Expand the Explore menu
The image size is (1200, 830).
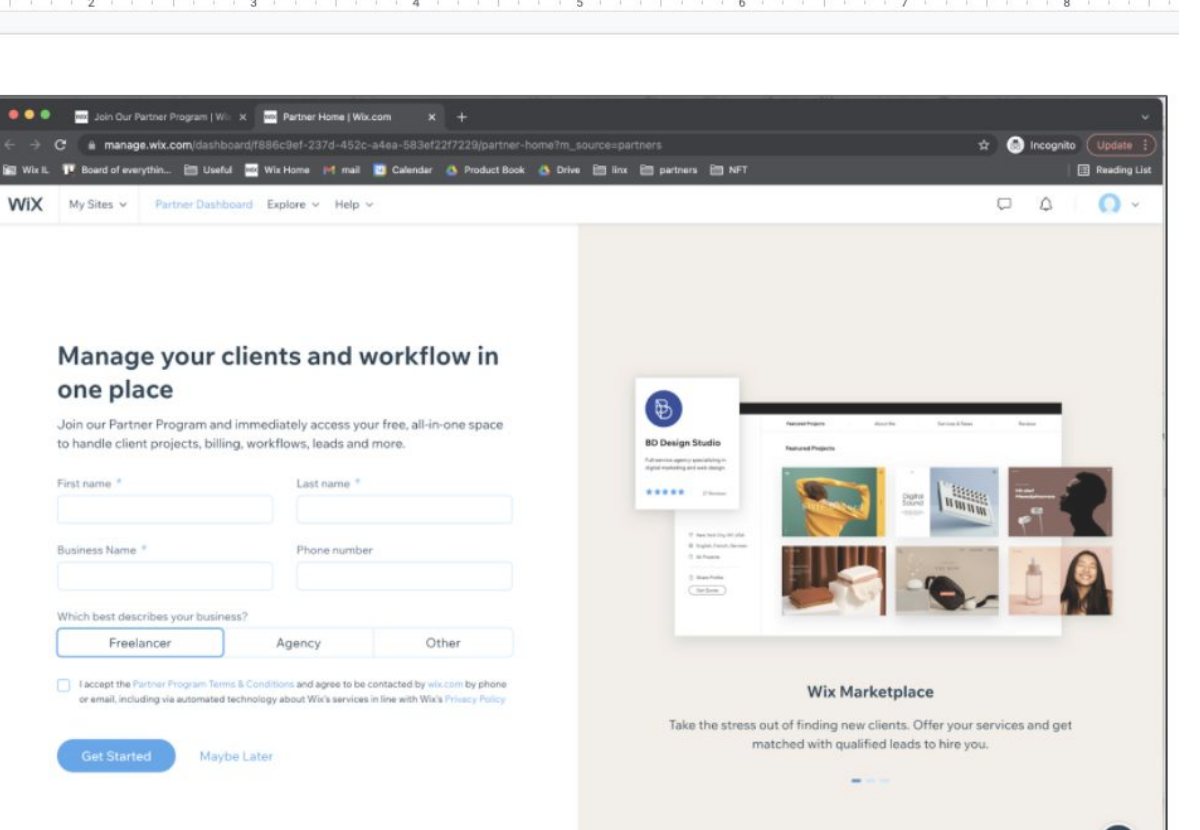pos(293,204)
